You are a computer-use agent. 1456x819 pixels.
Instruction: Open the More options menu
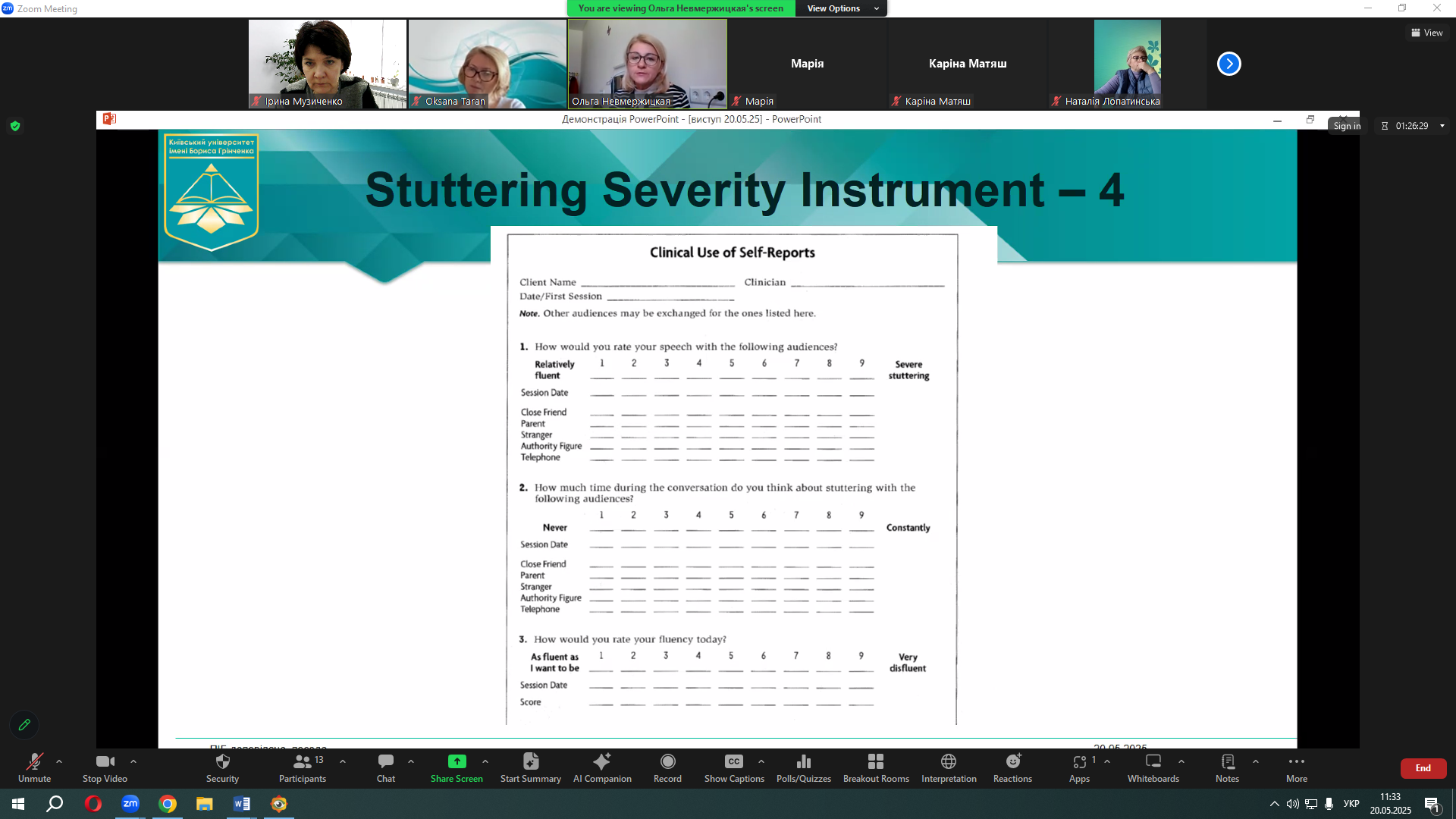[1296, 767]
